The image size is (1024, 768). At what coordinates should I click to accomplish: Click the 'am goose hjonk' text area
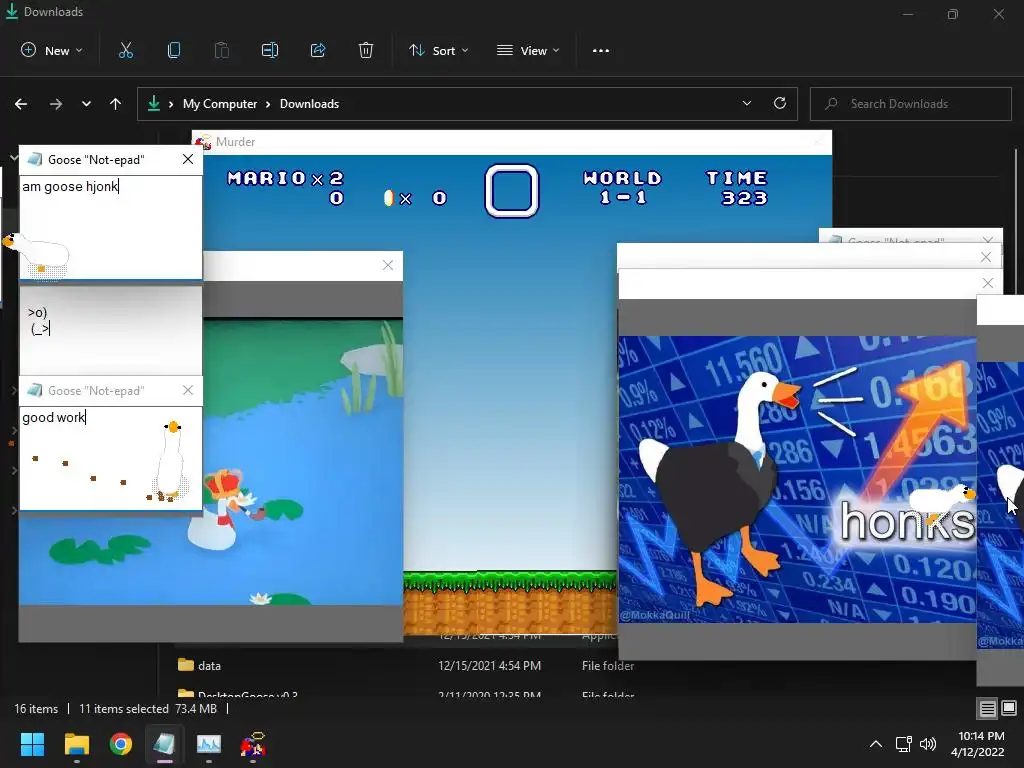[111, 227]
